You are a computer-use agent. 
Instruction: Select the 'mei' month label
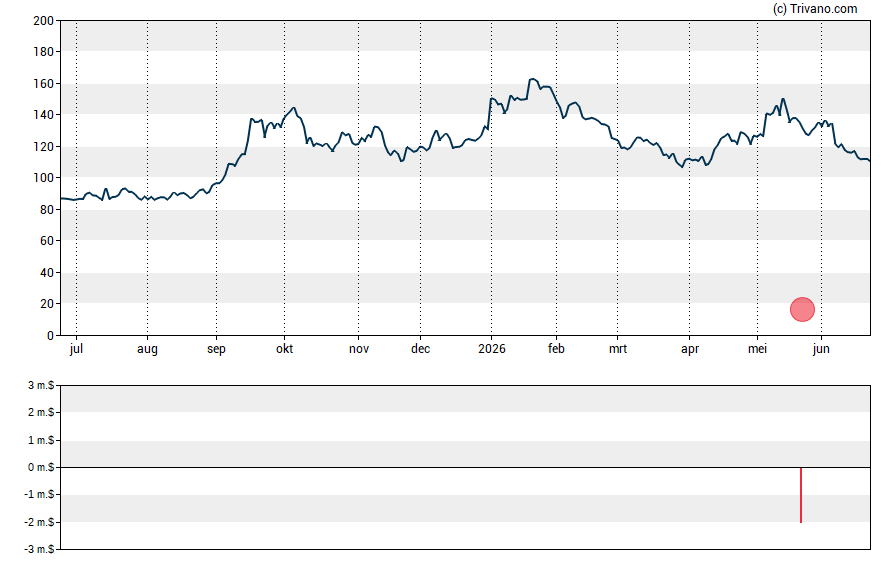click(757, 349)
